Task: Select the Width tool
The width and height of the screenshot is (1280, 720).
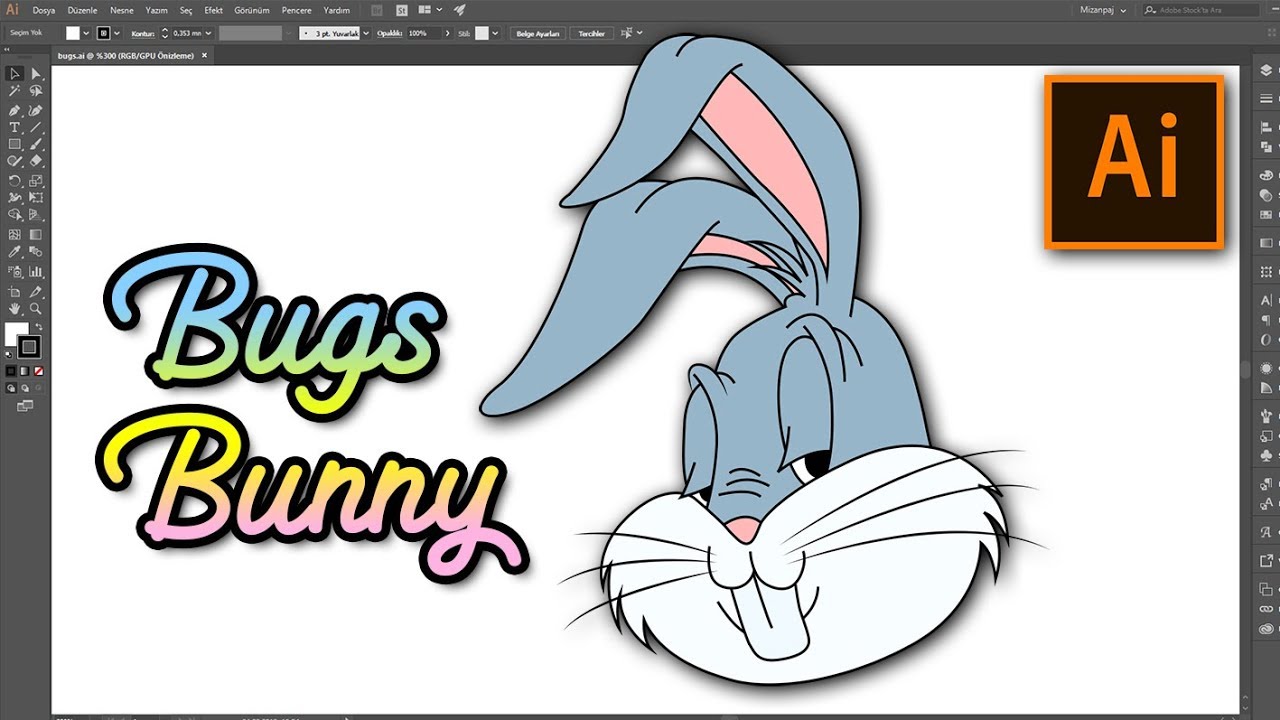Action: (15, 198)
